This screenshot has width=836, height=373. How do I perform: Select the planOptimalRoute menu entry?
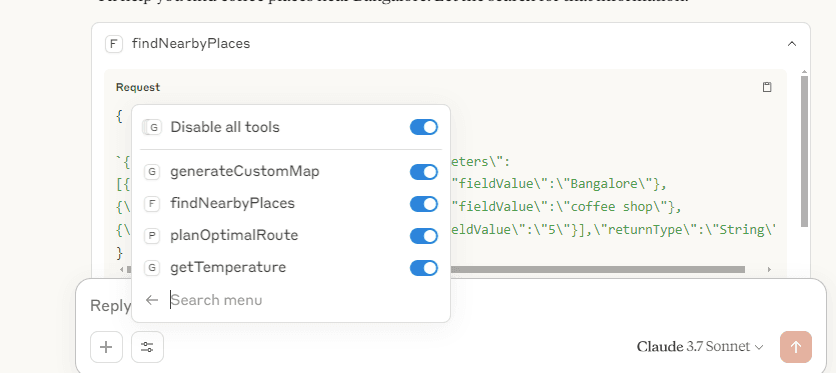tap(291, 236)
